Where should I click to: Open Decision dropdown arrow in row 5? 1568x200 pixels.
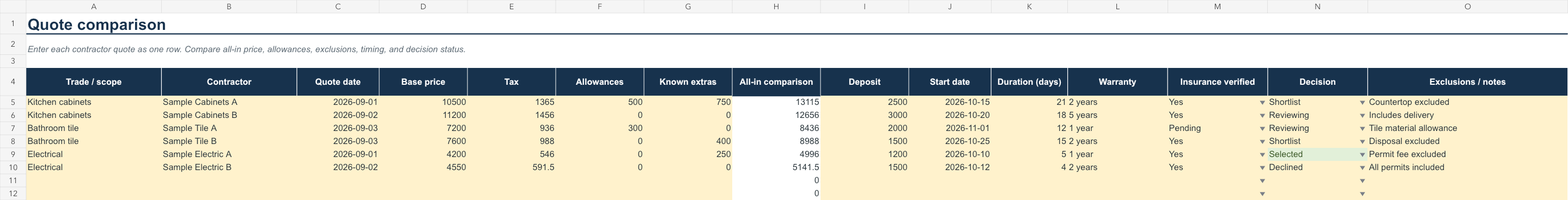[x=1362, y=103]
